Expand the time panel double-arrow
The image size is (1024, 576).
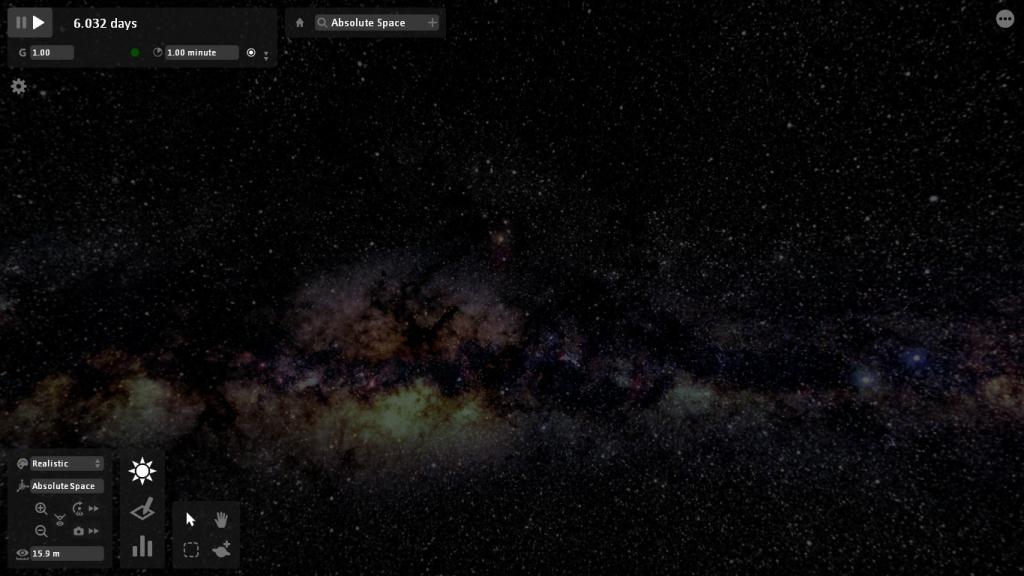[266, 56]
